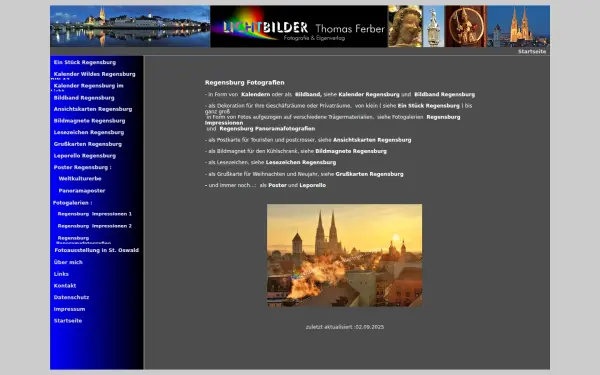Click 'Kalendern' link in body text
The width and height of the screenshot is (600, 375).
pyautogui.click(x=255, y=95)
